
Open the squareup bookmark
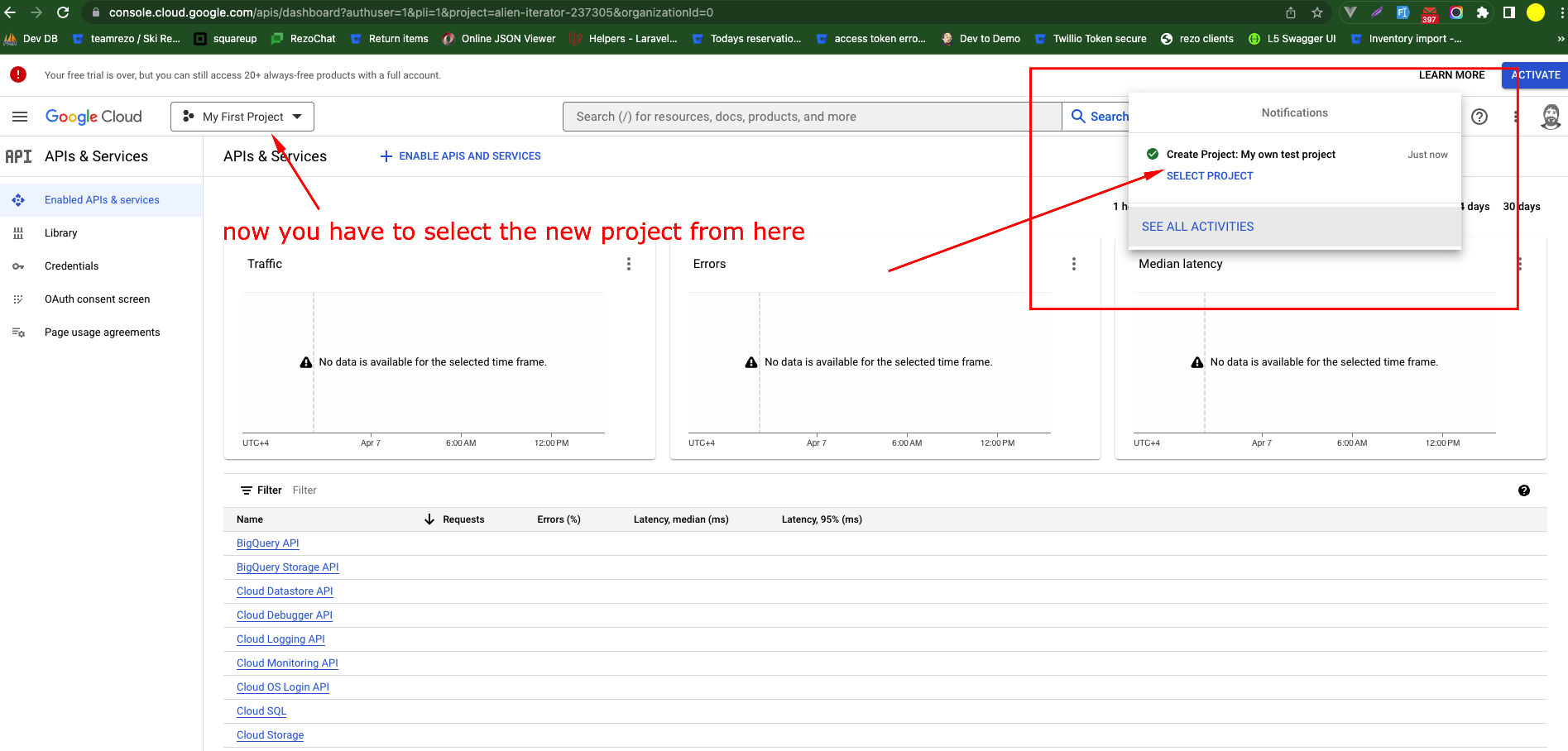point(225,39)
